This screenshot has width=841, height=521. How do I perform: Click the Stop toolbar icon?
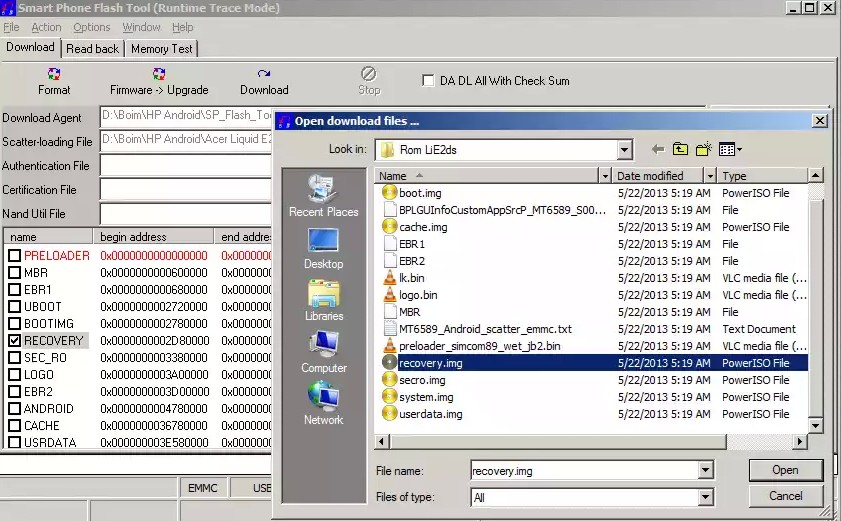pyautogui.click(x=368, y=74)
